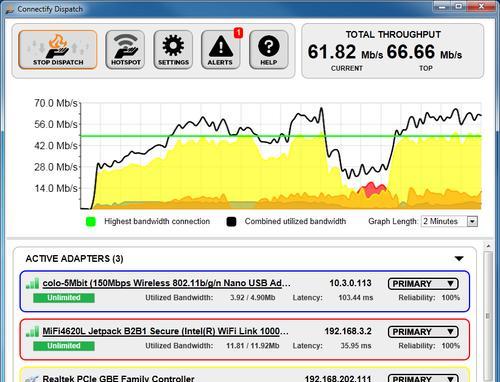Click the Total Throughput heading
Image resolution: width=500 pixels, height=382 pixels.
click(x=393, y=34)
